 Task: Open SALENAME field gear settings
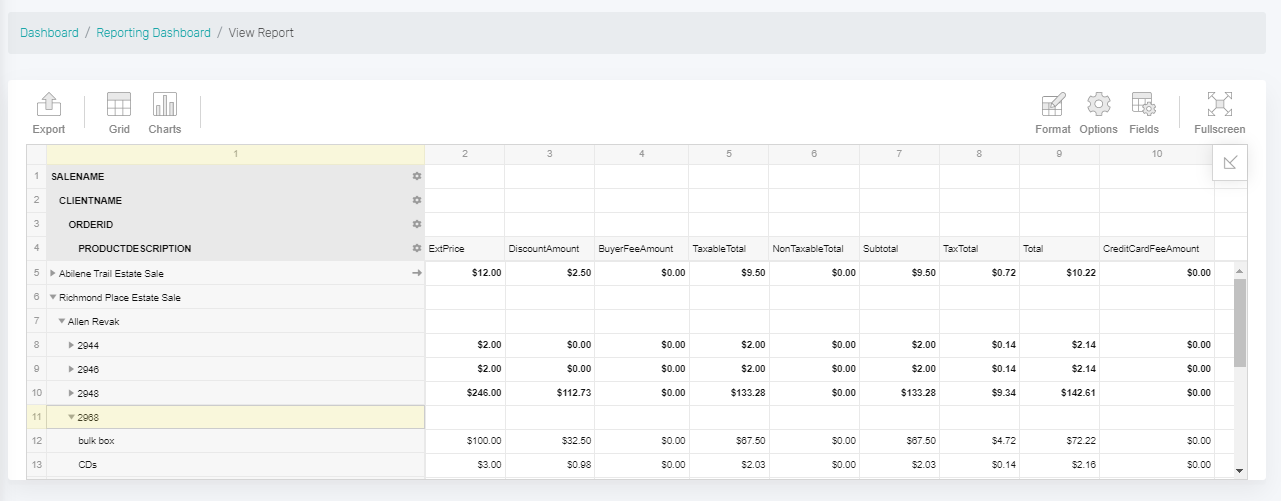coord(417,176)
